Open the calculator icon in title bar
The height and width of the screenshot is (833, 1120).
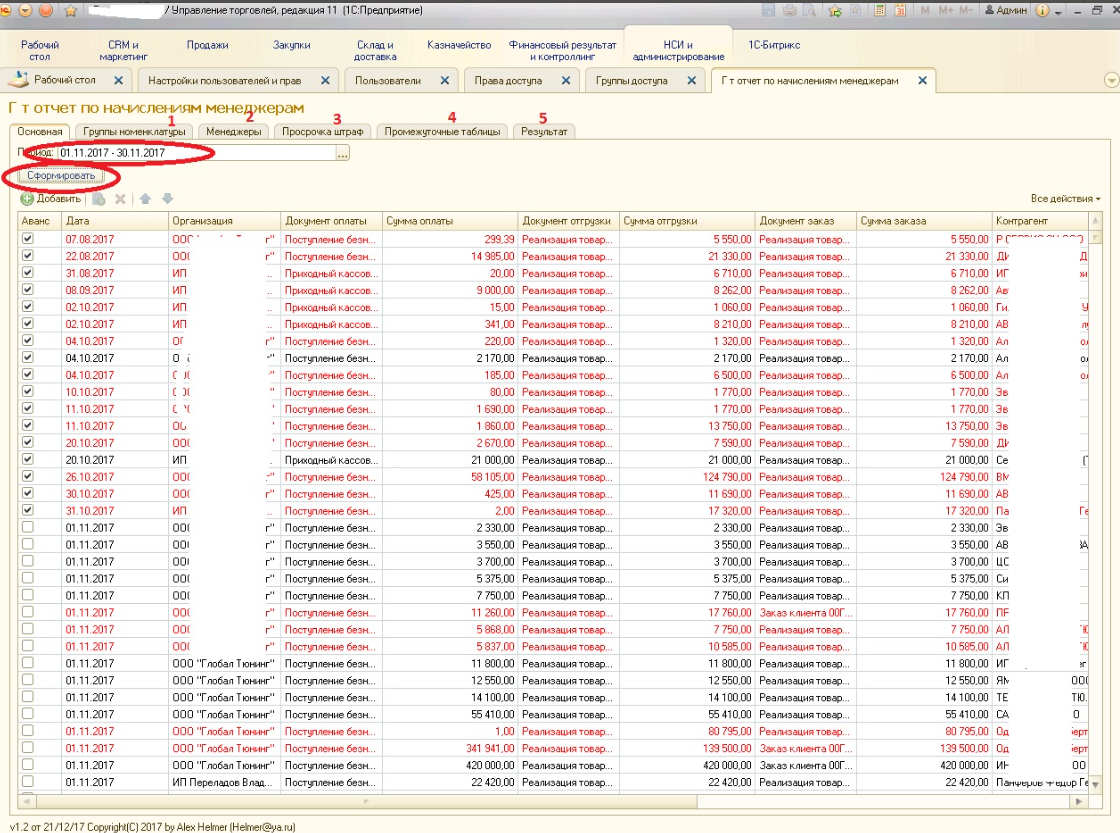click(x=880, y=10)
